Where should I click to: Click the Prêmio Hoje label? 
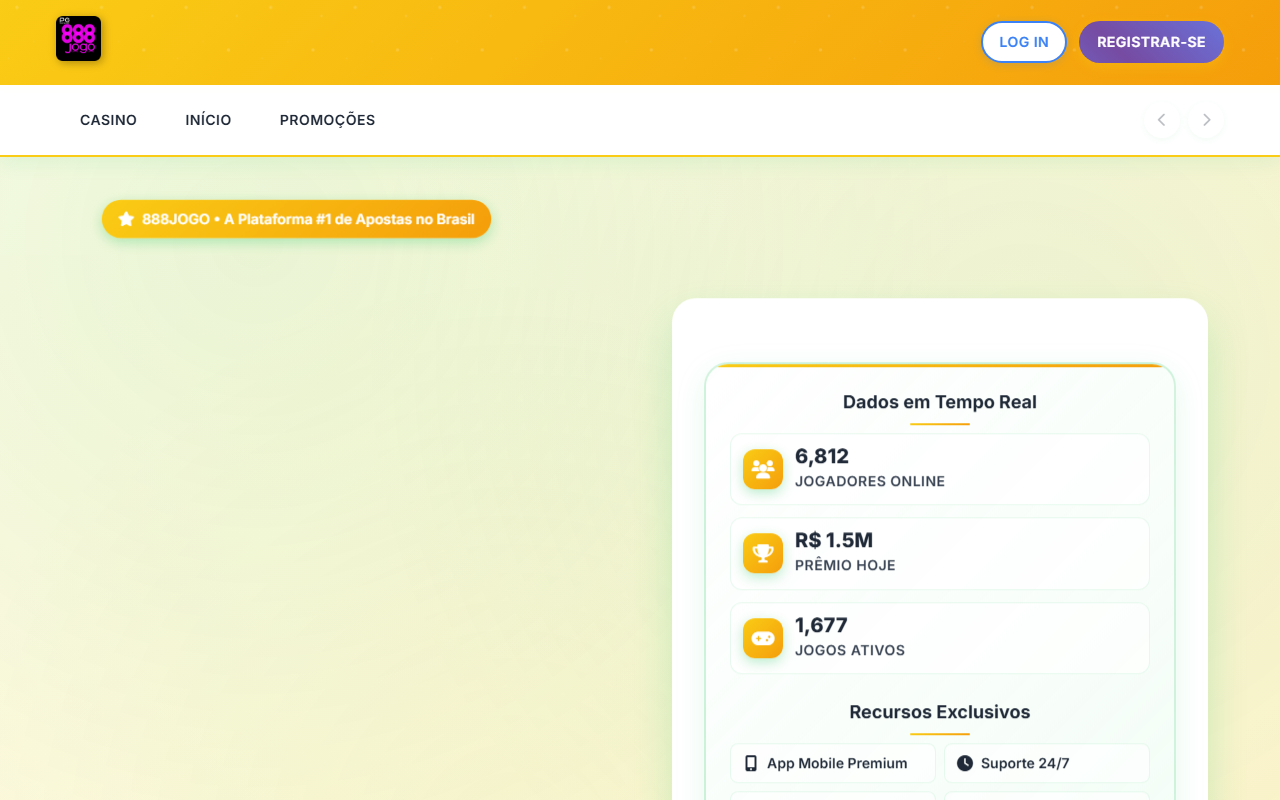click(845, 565)
